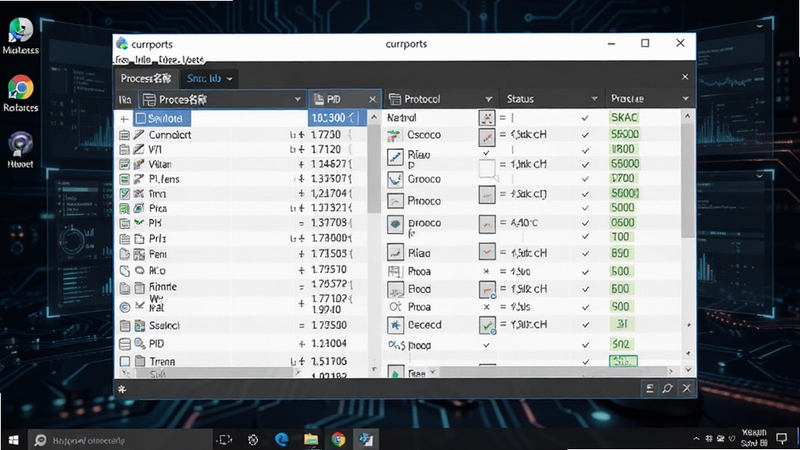Open the Status column dropdown arrow

click(x=594, y=98)
